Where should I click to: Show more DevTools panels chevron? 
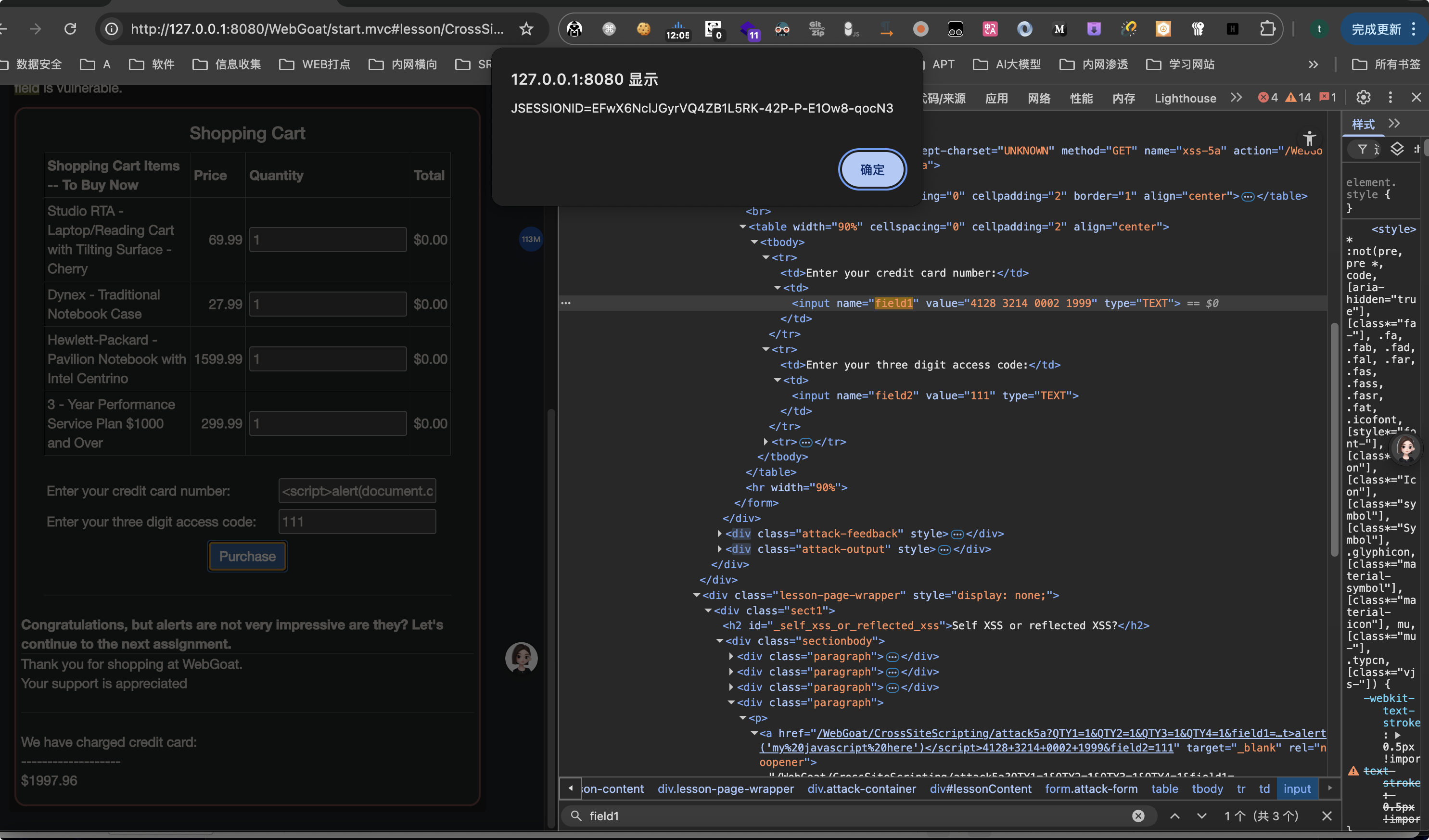(1236, 98)
